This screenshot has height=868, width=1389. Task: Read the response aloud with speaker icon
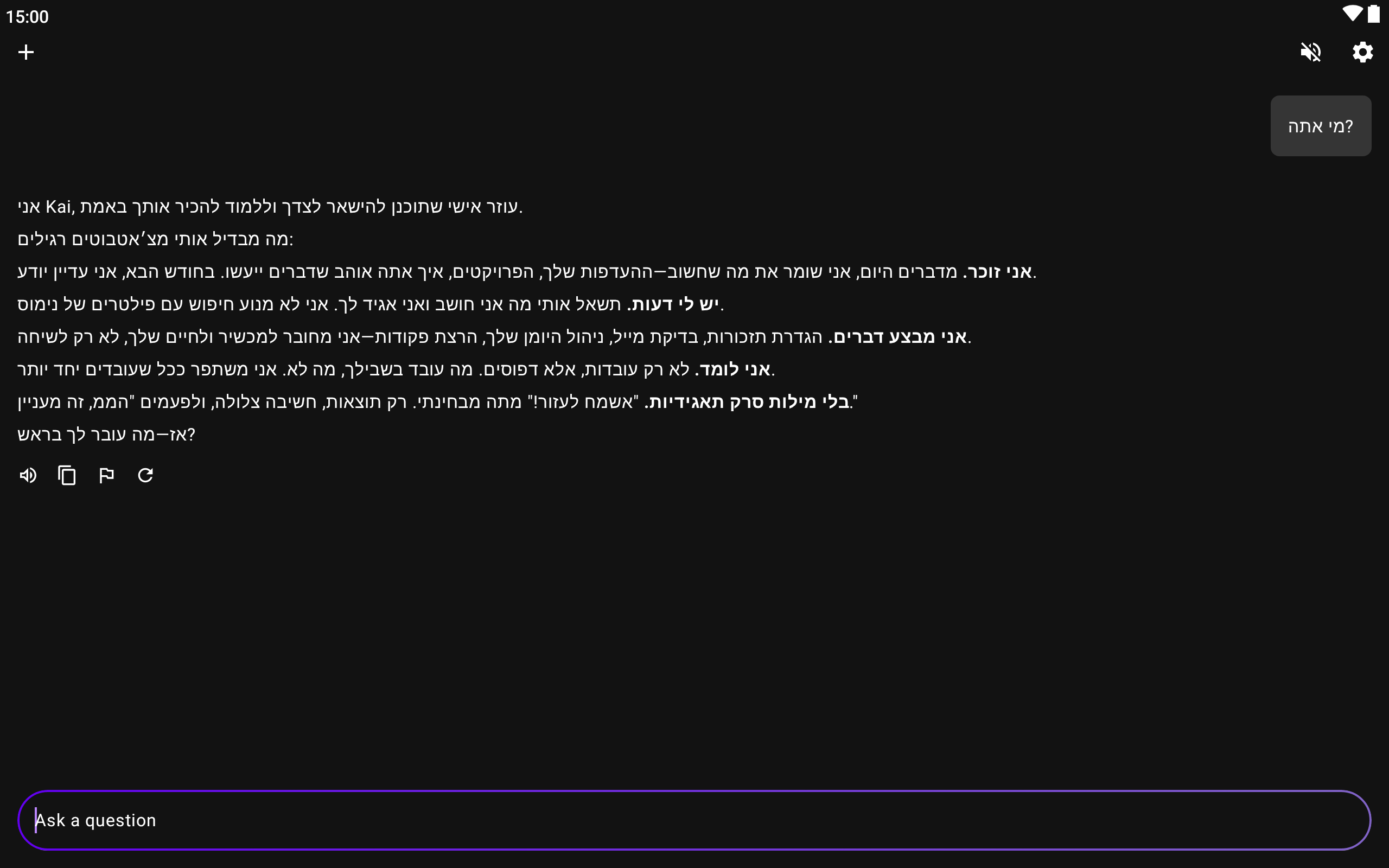coord(28,475)
